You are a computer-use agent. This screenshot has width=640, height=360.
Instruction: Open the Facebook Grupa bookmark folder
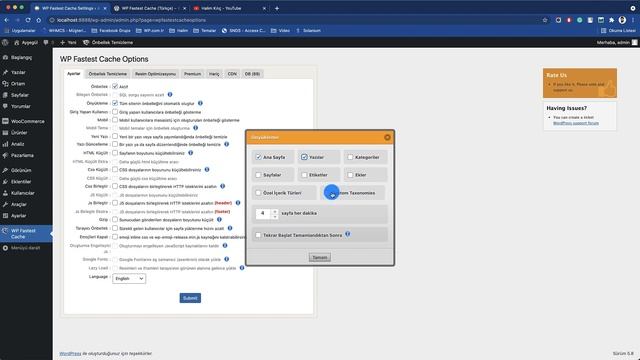point(111,31)
